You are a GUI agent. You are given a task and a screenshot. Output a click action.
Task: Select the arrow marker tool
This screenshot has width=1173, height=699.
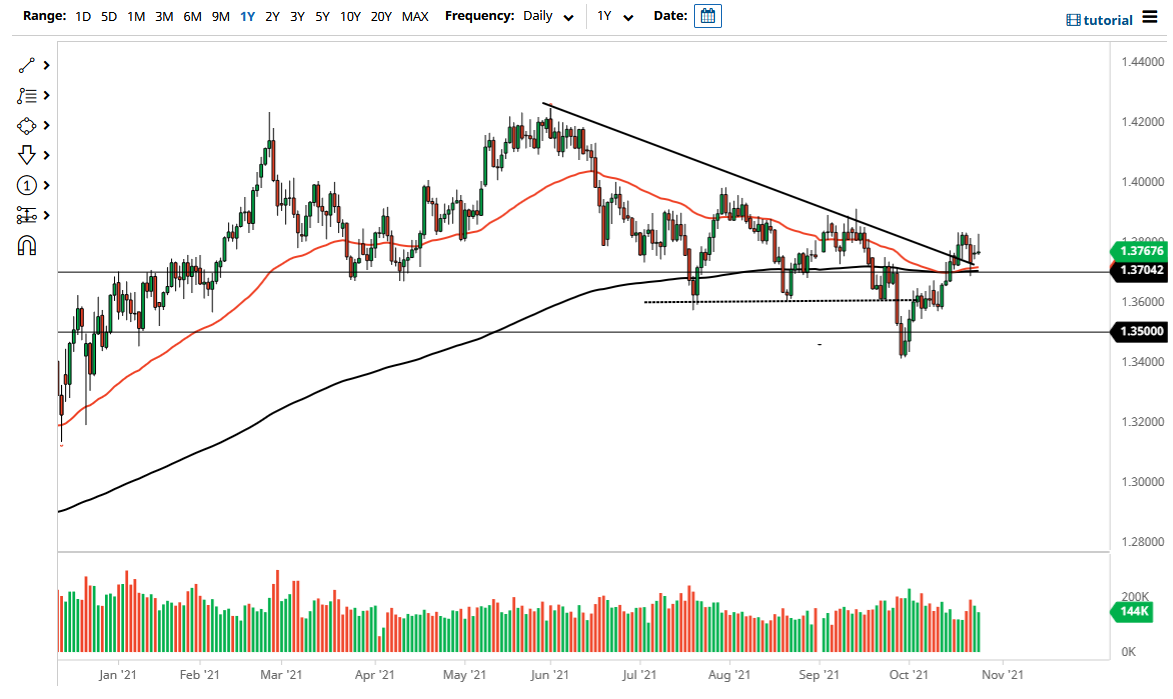coord(28,155)
